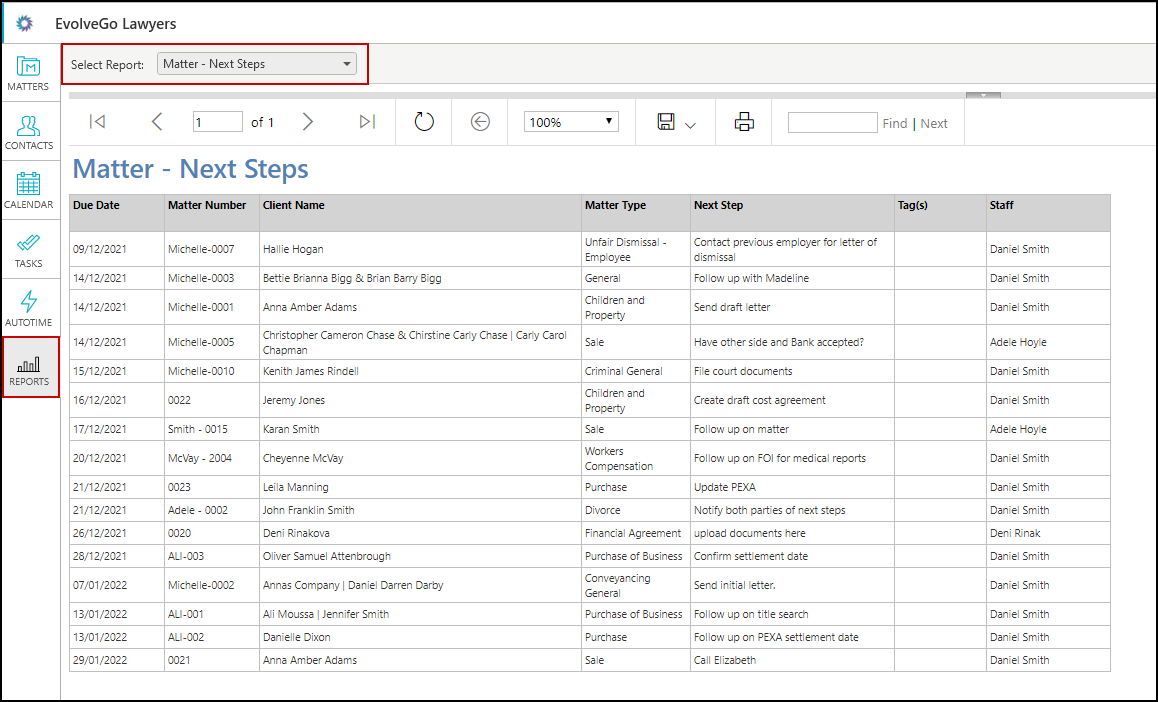
Task: Open the export format dropdown arrow
Action: point(691,125)
